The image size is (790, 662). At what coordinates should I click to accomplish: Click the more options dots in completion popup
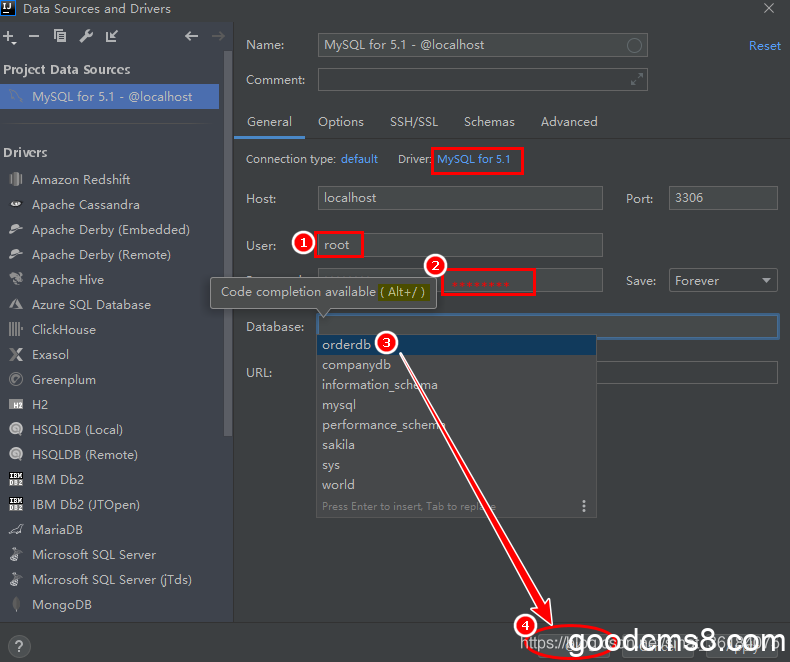tap(583, 506)
